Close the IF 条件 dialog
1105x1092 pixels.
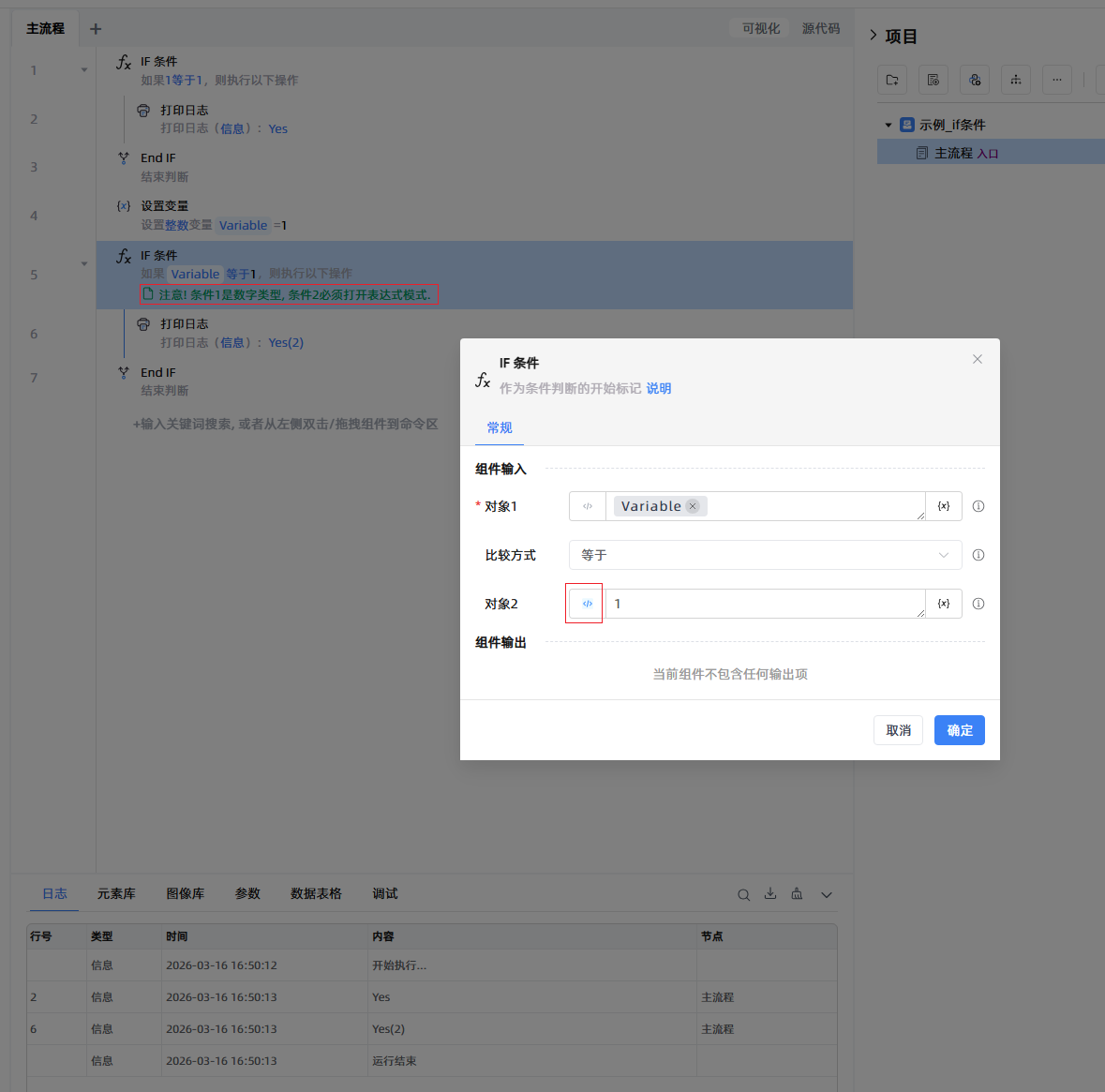pos(978,359)
